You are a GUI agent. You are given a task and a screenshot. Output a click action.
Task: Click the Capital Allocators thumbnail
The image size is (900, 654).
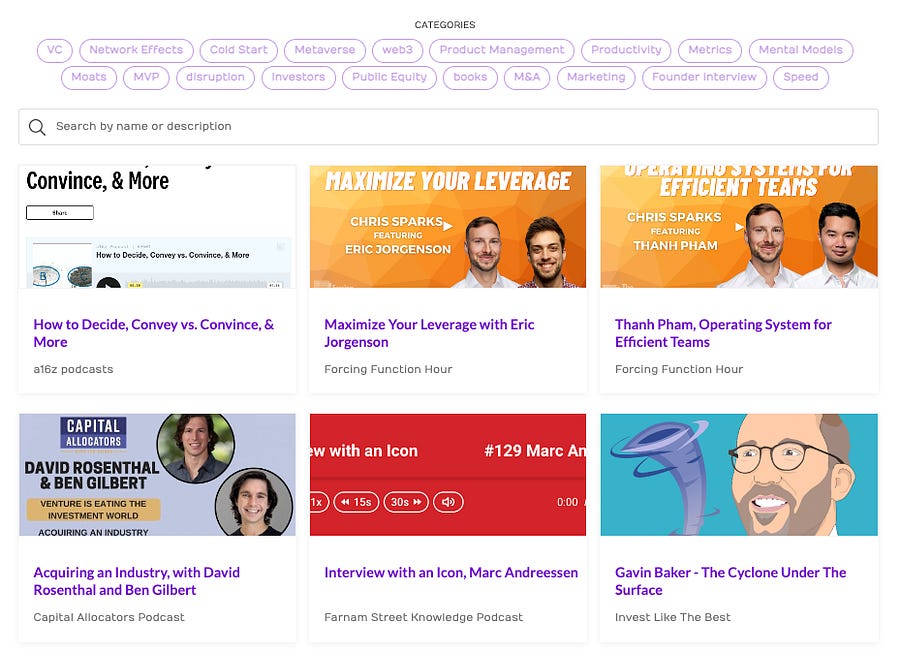point(157,475)
